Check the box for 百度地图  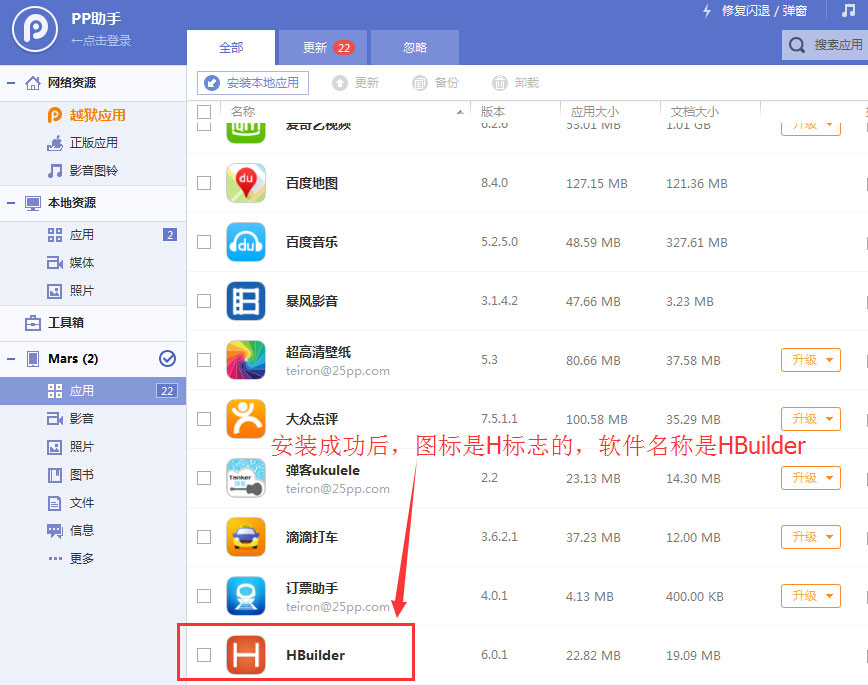(x=204, y=183)
